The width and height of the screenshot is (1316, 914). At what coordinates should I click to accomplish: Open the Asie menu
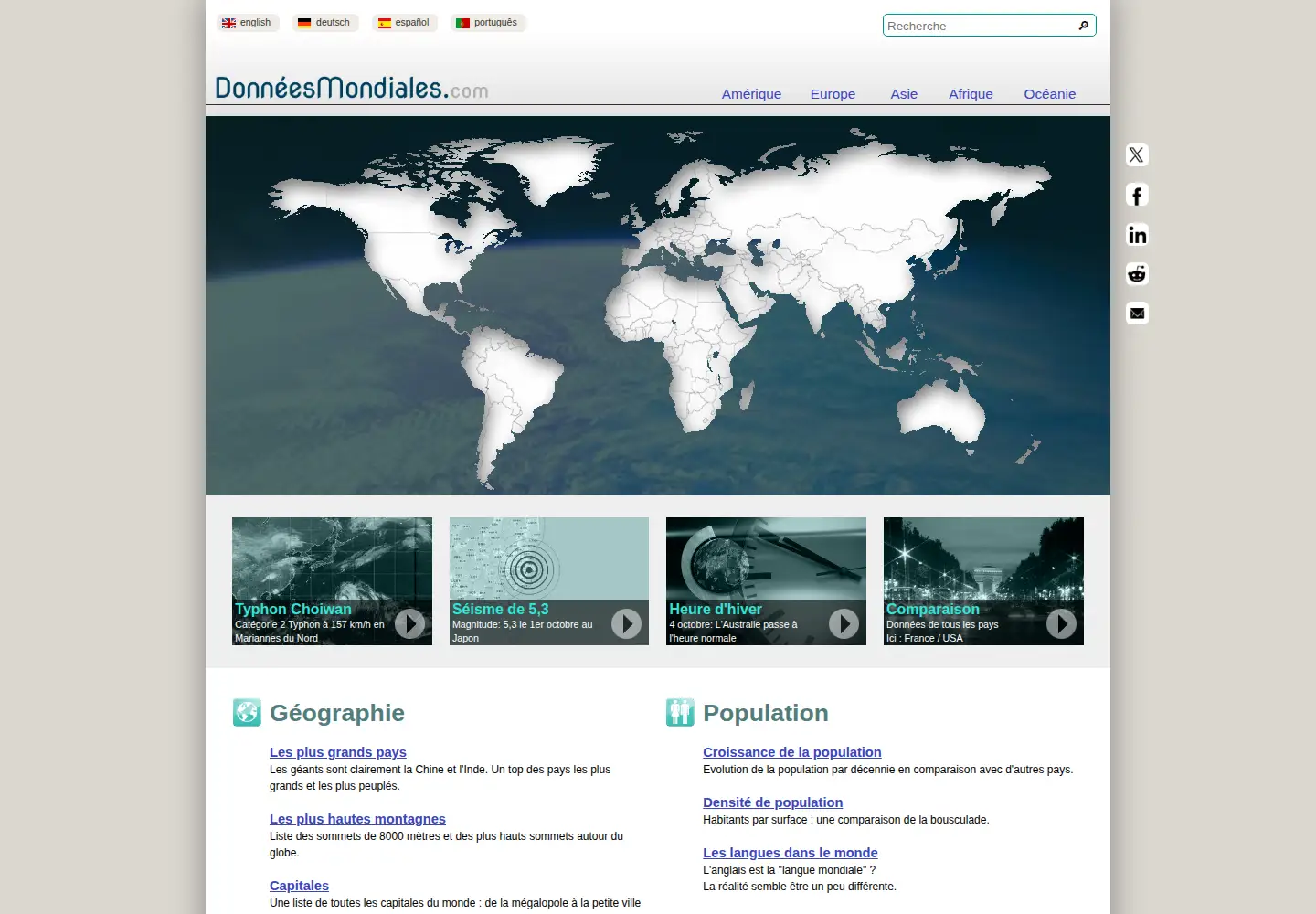click(904, 94)
